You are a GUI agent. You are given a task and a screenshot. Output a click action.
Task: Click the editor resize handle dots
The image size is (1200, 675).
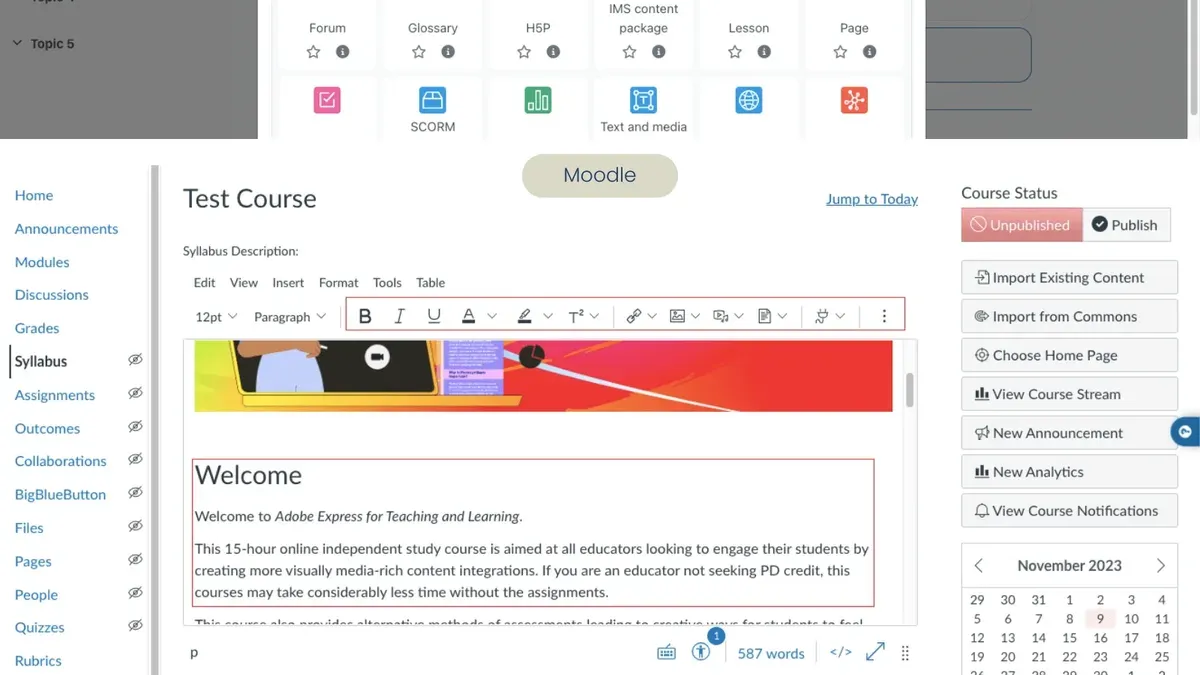click(905, 653)
